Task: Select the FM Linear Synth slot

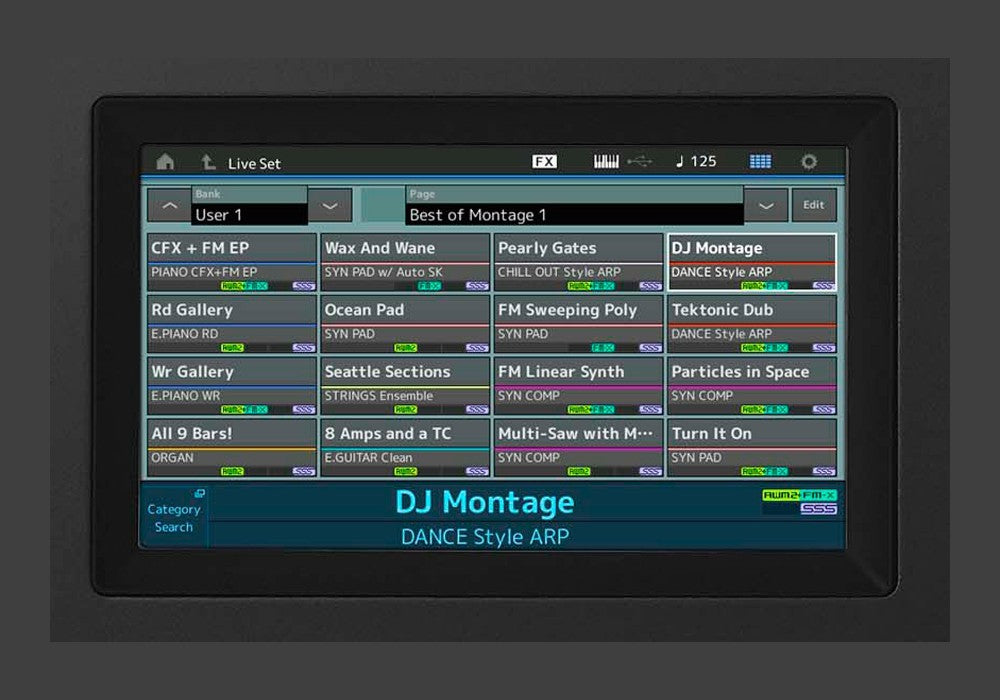Action: [579, 386]
